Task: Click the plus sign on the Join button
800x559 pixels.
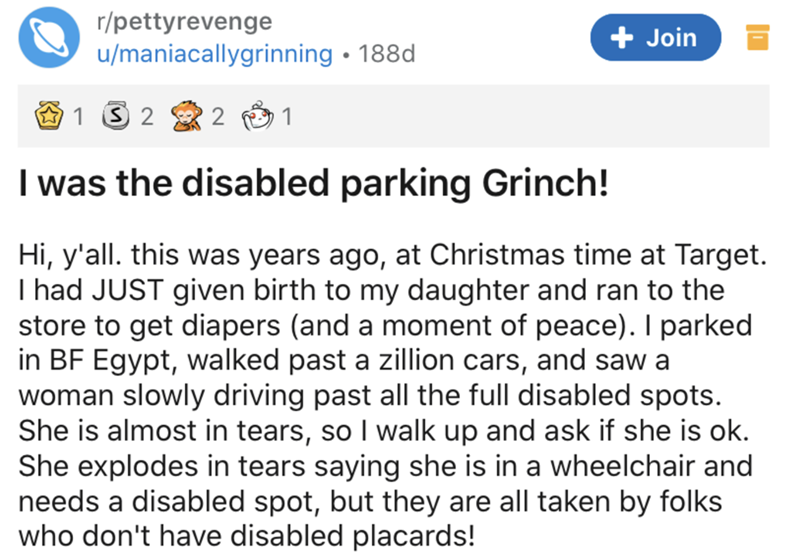Action: coord(620,38)
